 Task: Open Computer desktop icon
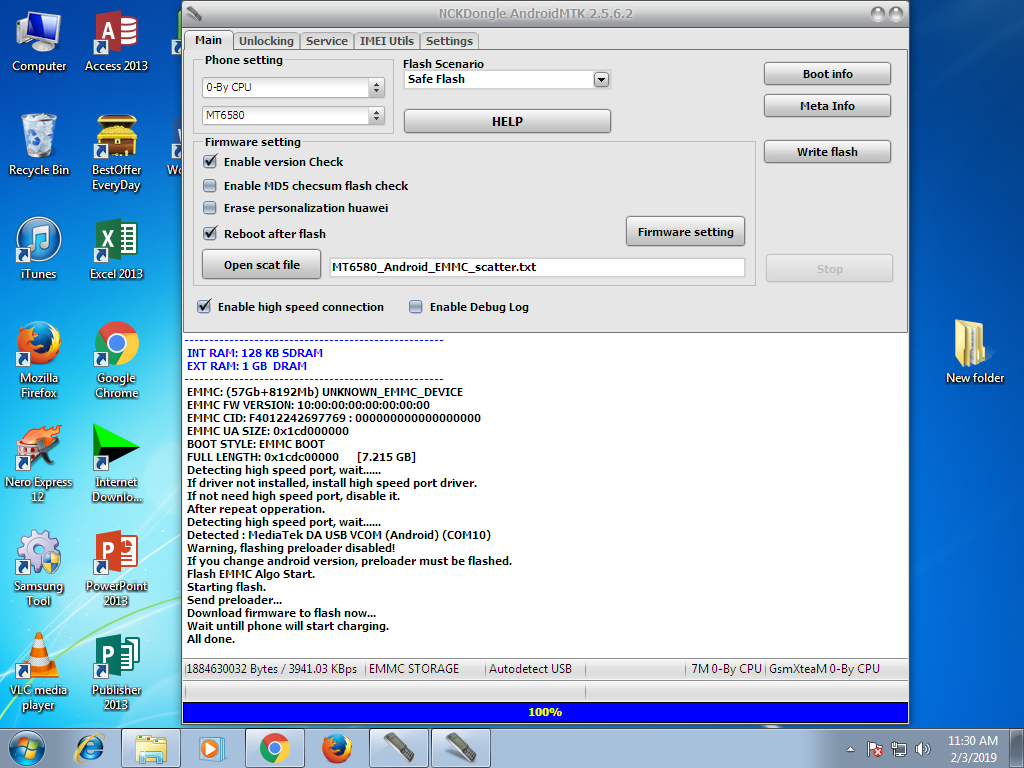[x=39, y=42]
